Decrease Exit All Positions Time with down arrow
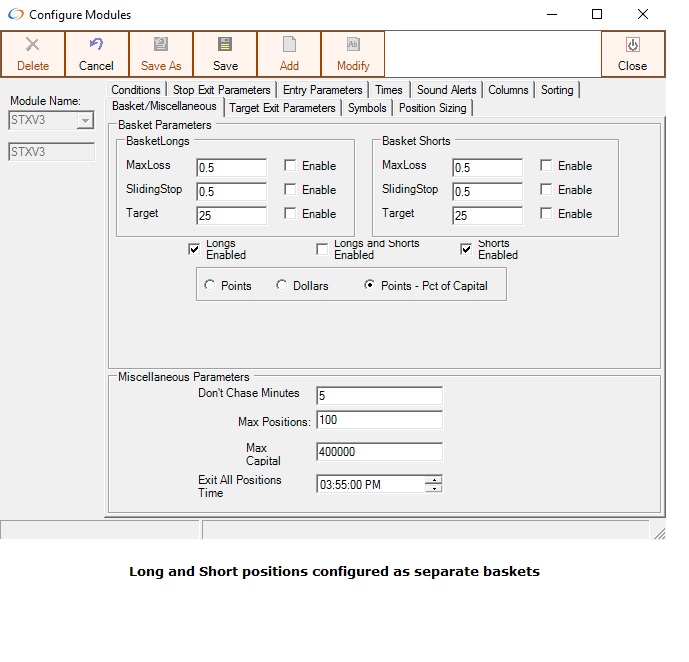This screenshot has width=689, height=662. (433, 489)
